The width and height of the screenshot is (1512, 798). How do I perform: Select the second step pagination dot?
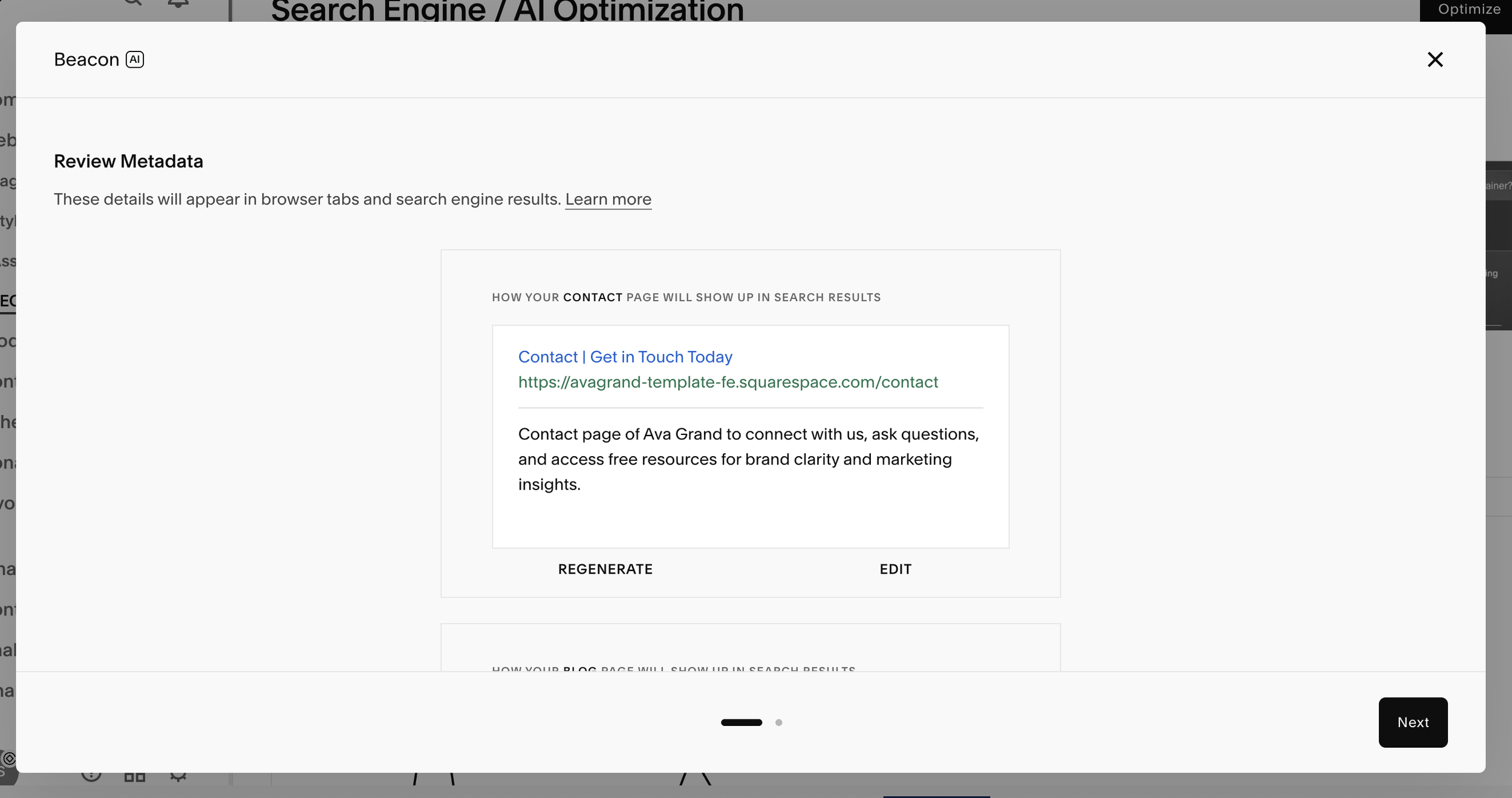click(x=778, y=722)
